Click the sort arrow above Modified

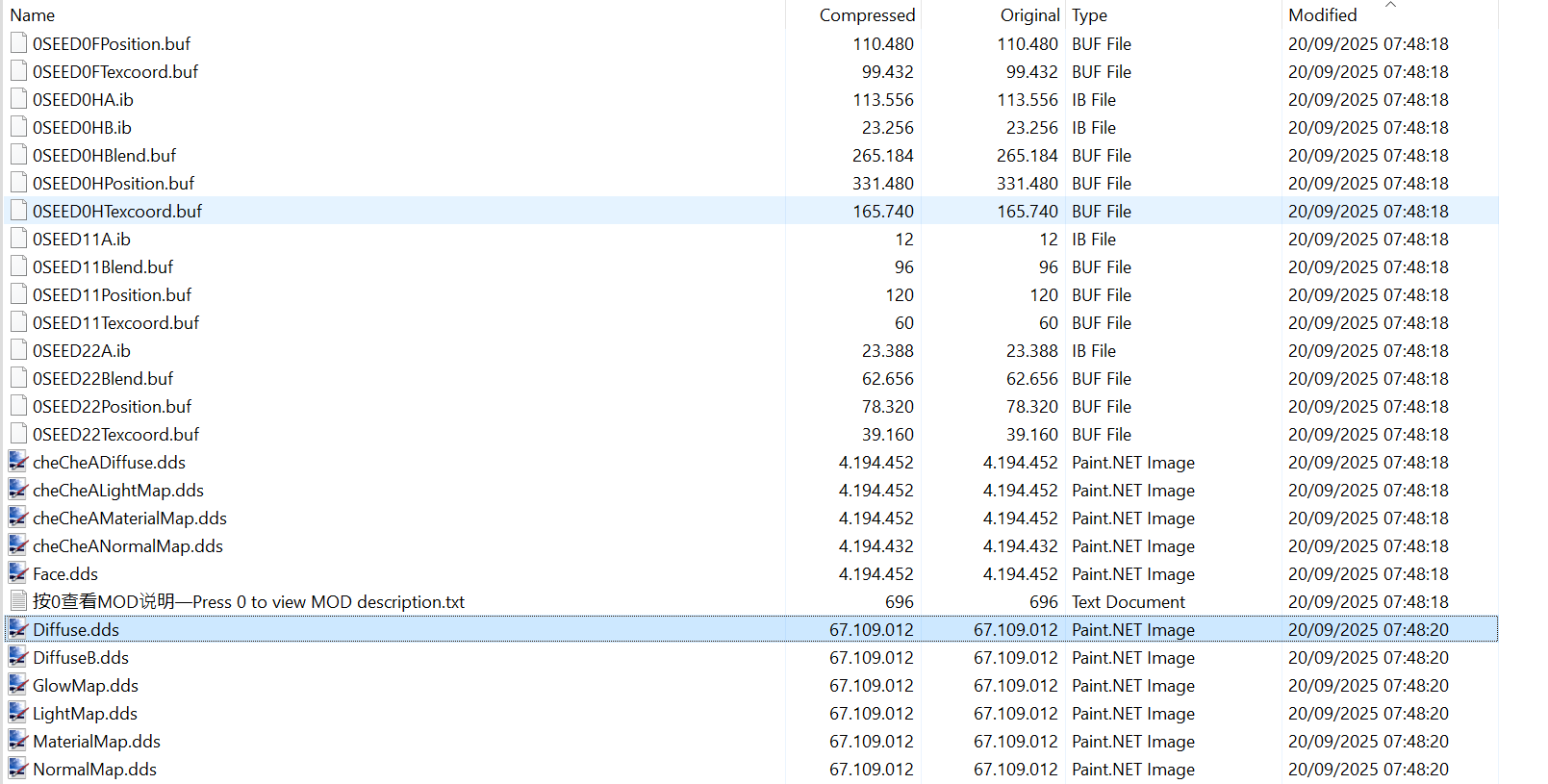(x=1390, y=5)
